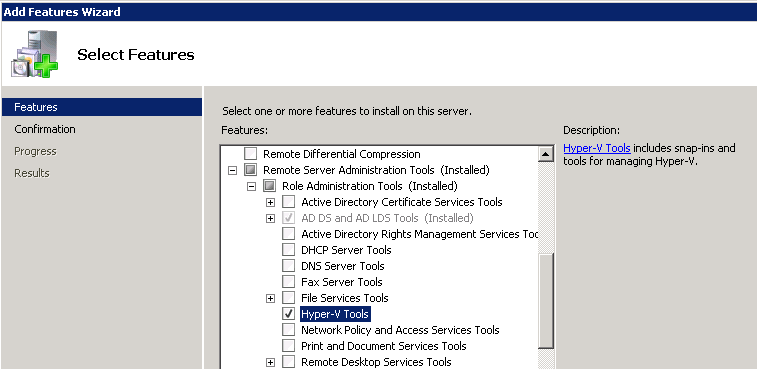
Task: Toggle Remote Server Administration Tools checkbox
Action: tap(251, 170)
